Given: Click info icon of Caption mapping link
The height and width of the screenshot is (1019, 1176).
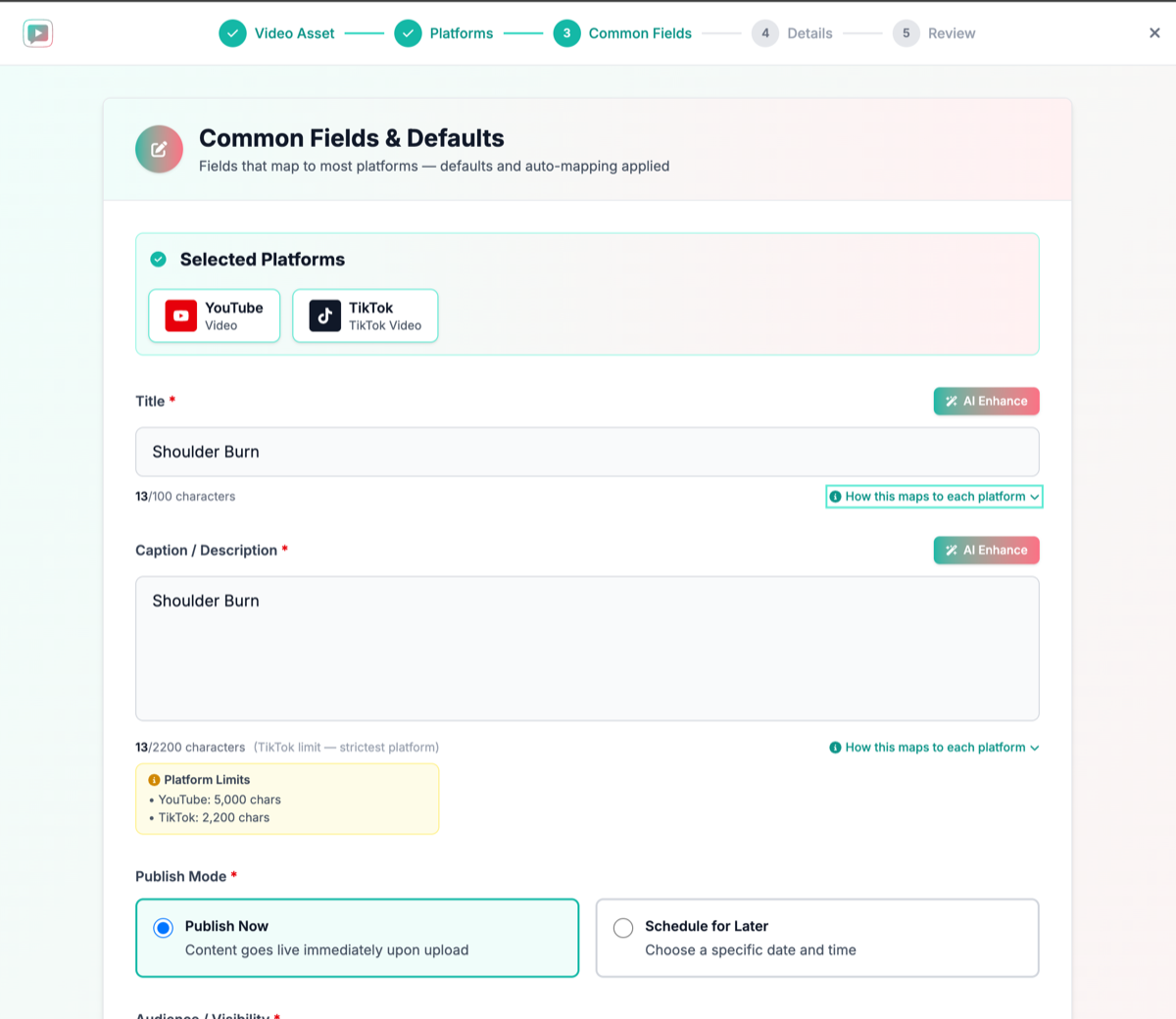Looking at the screenshot, I should (835, 748).
